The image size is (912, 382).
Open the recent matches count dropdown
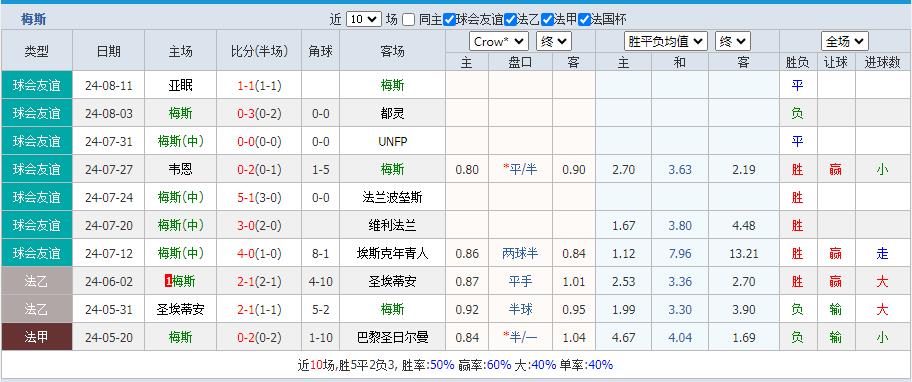click(x=364, y=19)
